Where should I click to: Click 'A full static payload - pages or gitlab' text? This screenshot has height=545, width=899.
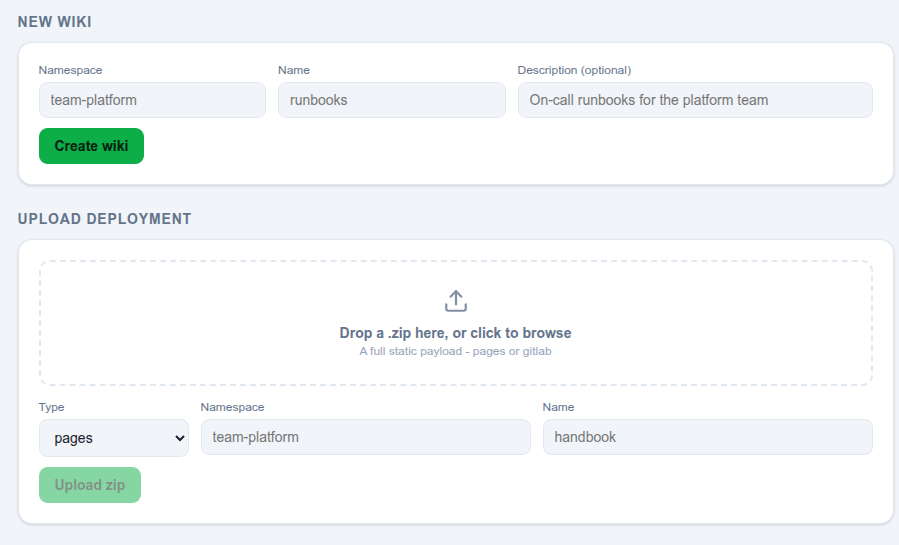point(455,351)
